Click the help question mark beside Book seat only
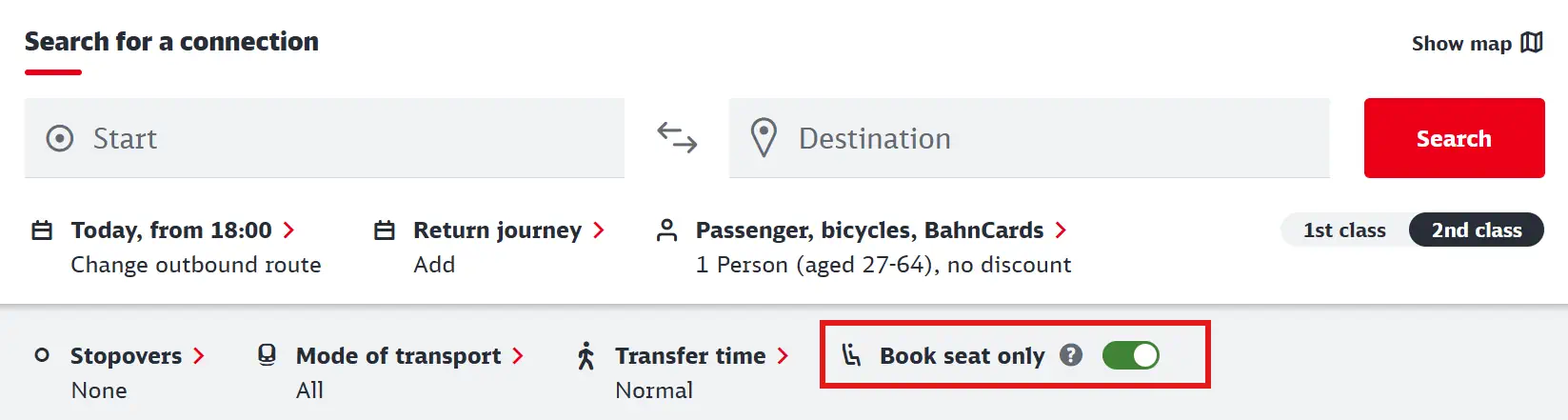 [1071, 355]
